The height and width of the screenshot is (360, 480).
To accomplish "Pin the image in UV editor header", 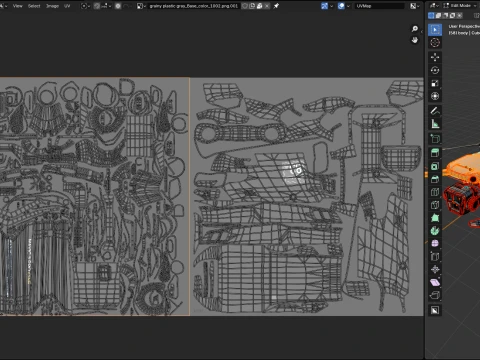I will [276, 6].
